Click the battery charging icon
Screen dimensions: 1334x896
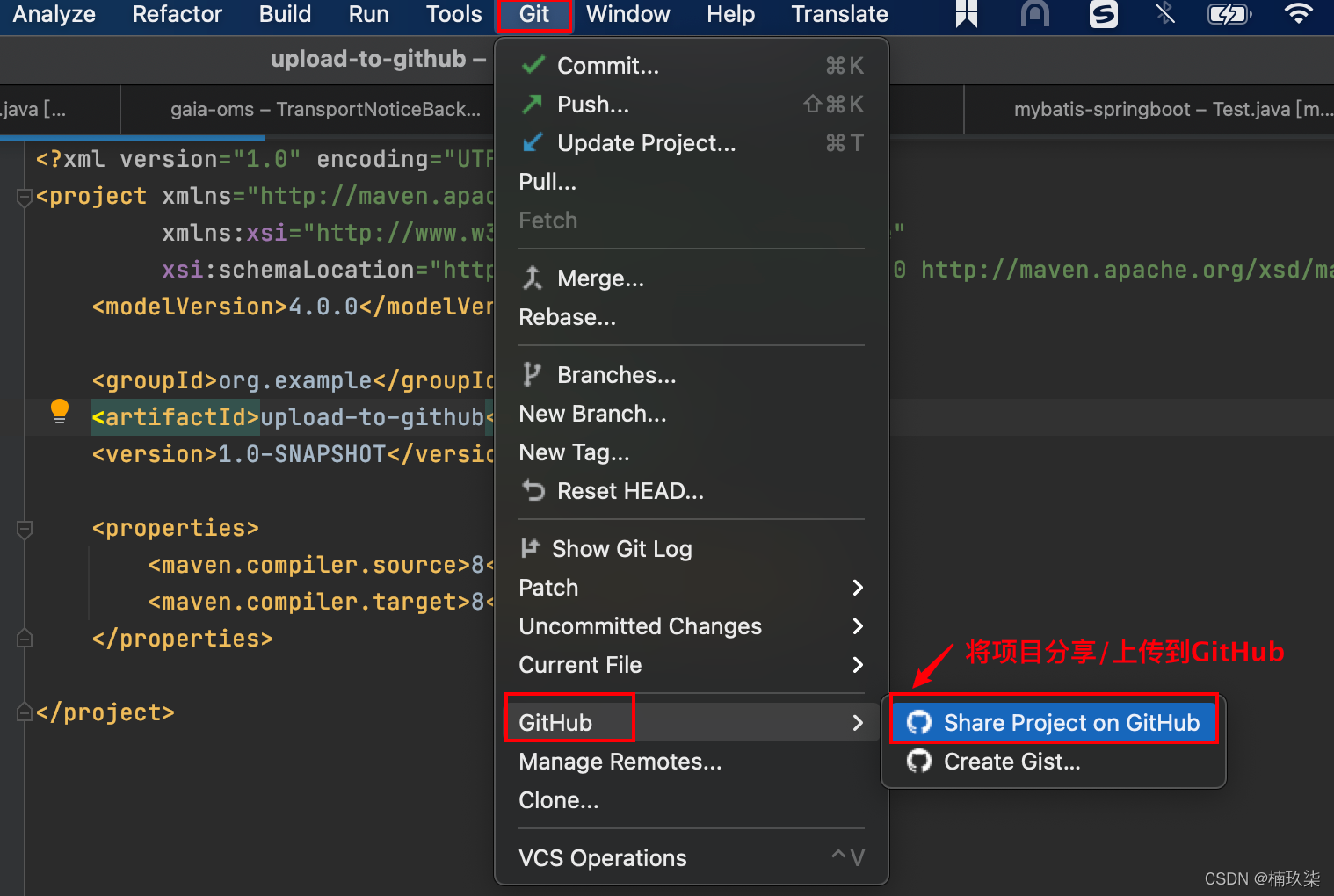click(1229, 14)
